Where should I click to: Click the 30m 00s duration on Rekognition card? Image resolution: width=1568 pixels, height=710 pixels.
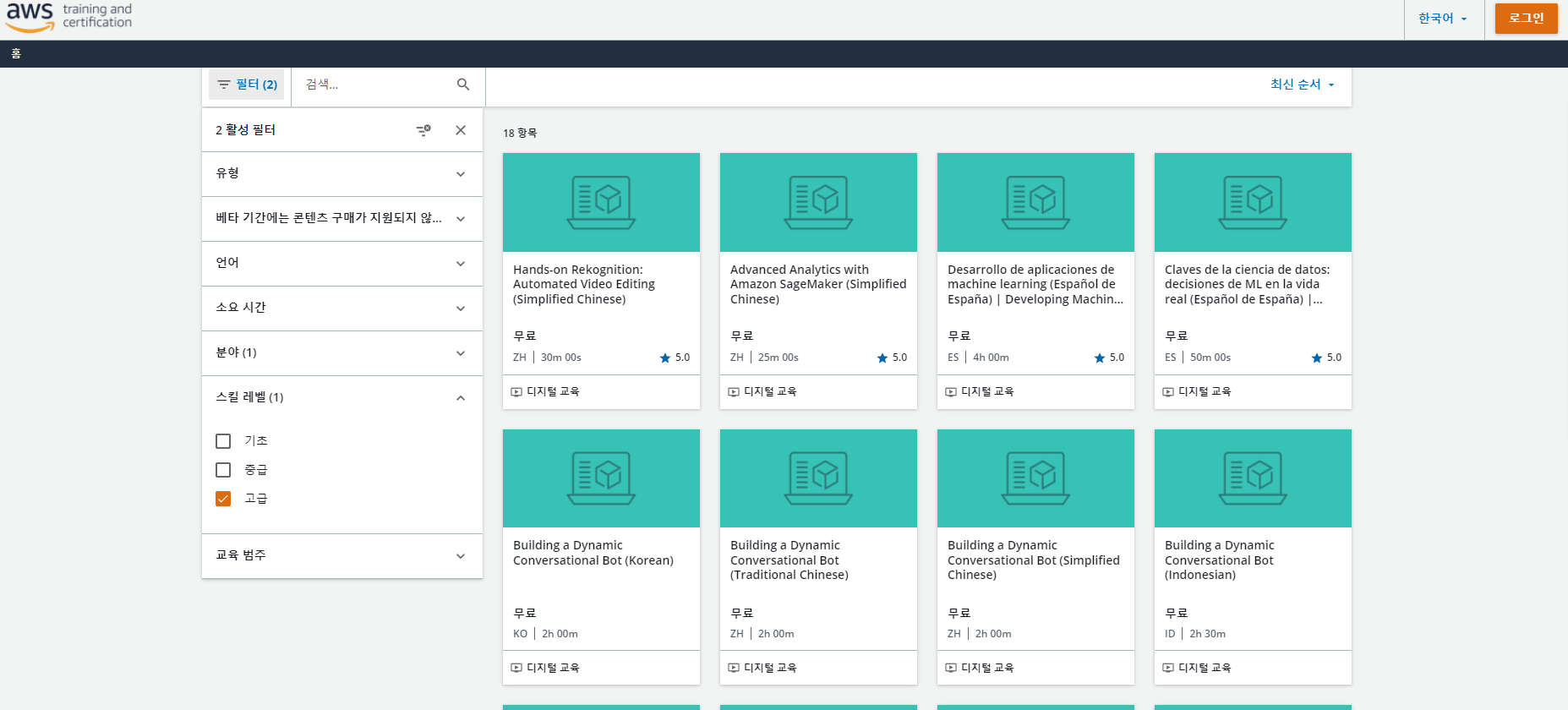(561, 358)
